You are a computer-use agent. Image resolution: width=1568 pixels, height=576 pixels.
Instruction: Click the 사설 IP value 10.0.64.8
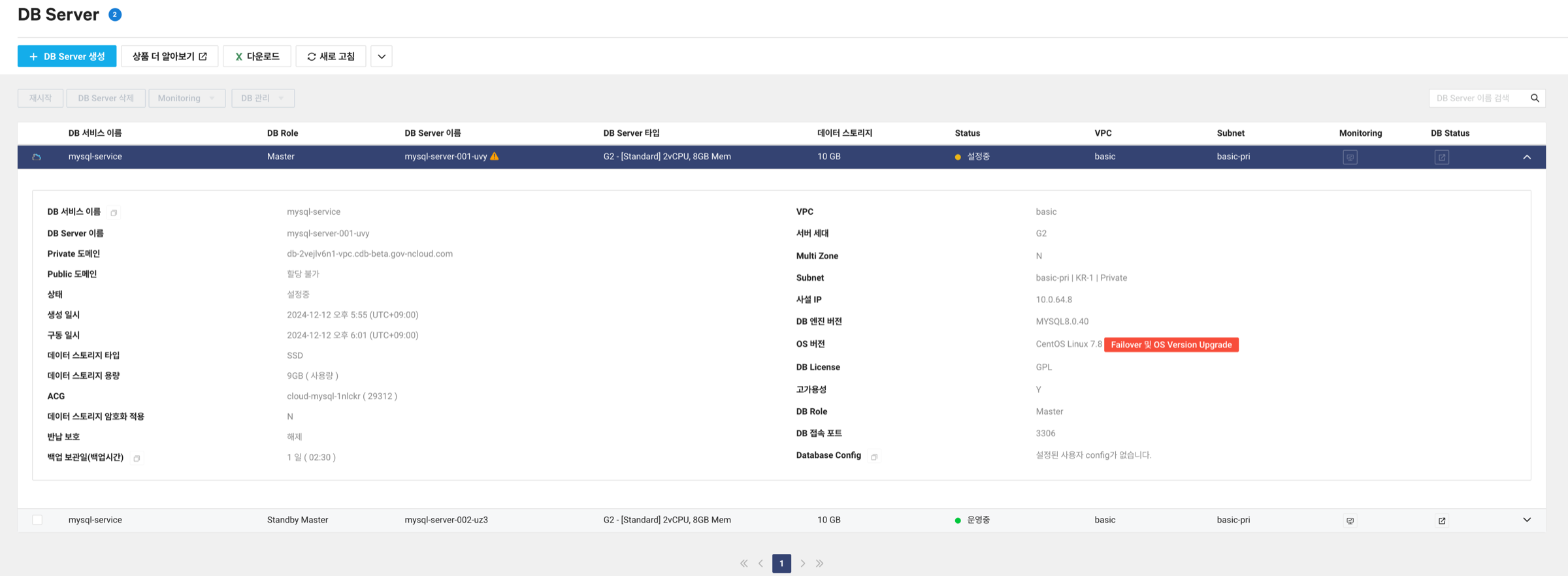1053,300
